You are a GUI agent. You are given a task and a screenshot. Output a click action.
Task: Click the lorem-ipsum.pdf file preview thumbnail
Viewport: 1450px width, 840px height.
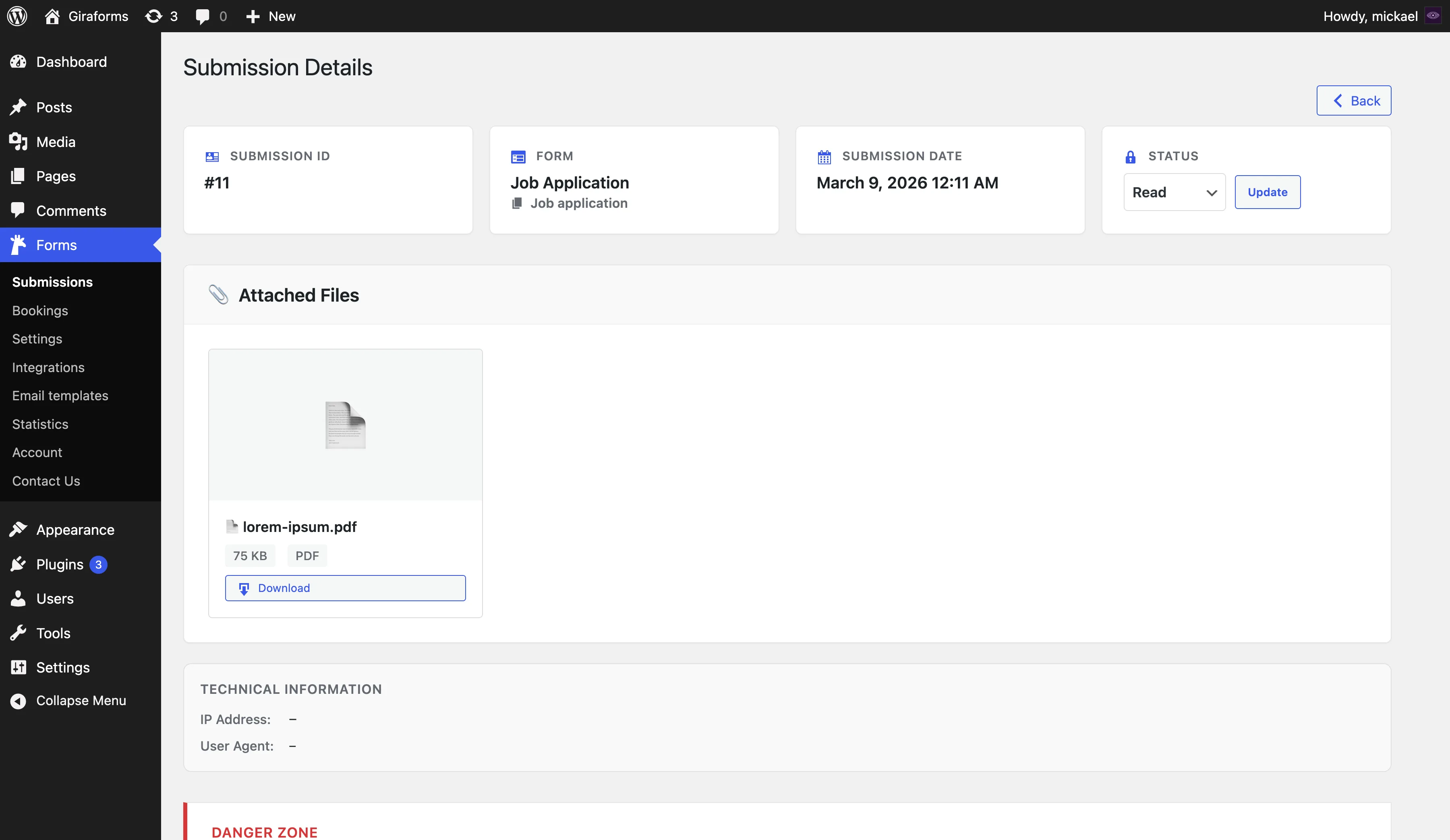345,425
